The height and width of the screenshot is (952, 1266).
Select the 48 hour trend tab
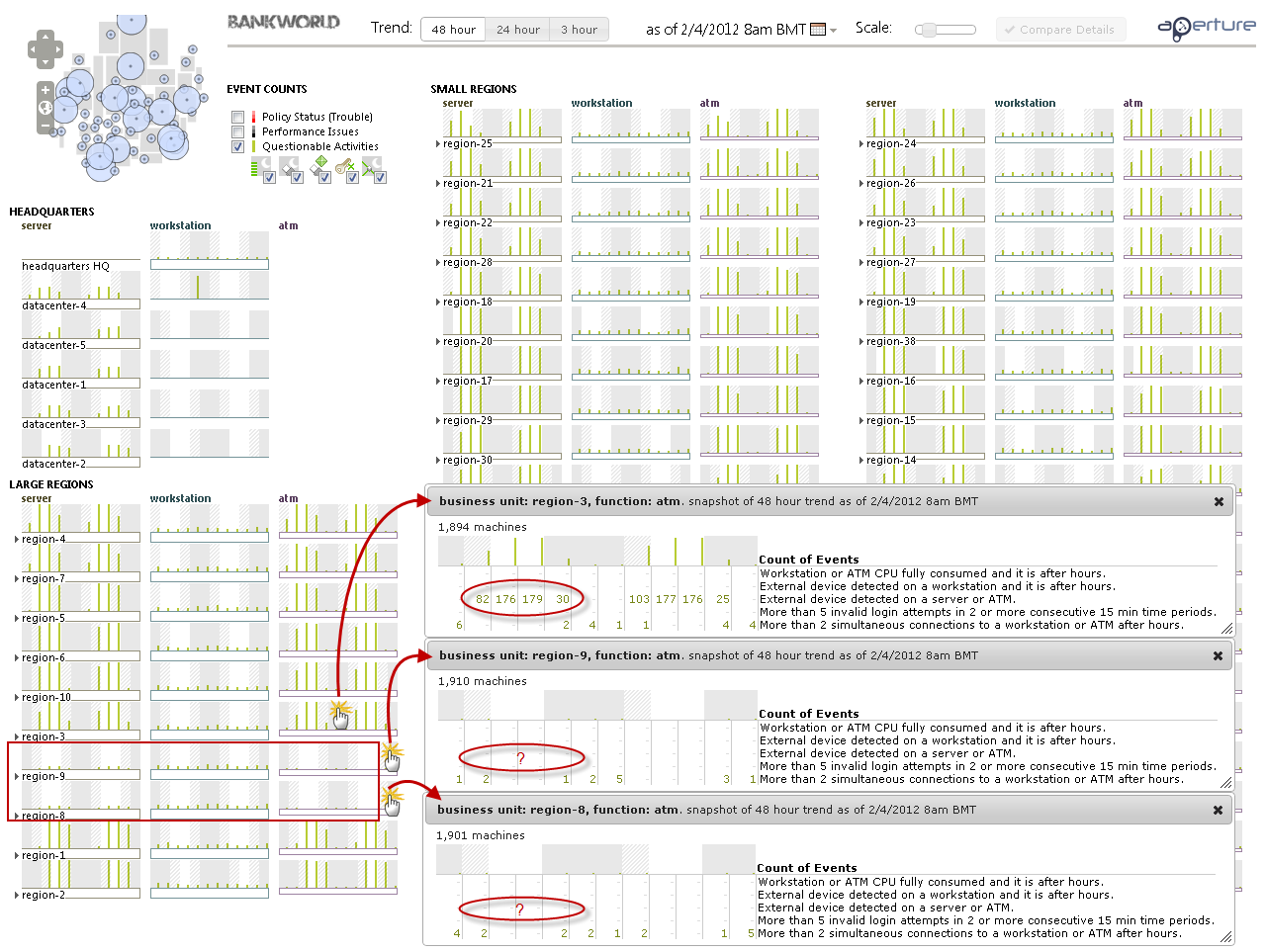click(453, 30)
